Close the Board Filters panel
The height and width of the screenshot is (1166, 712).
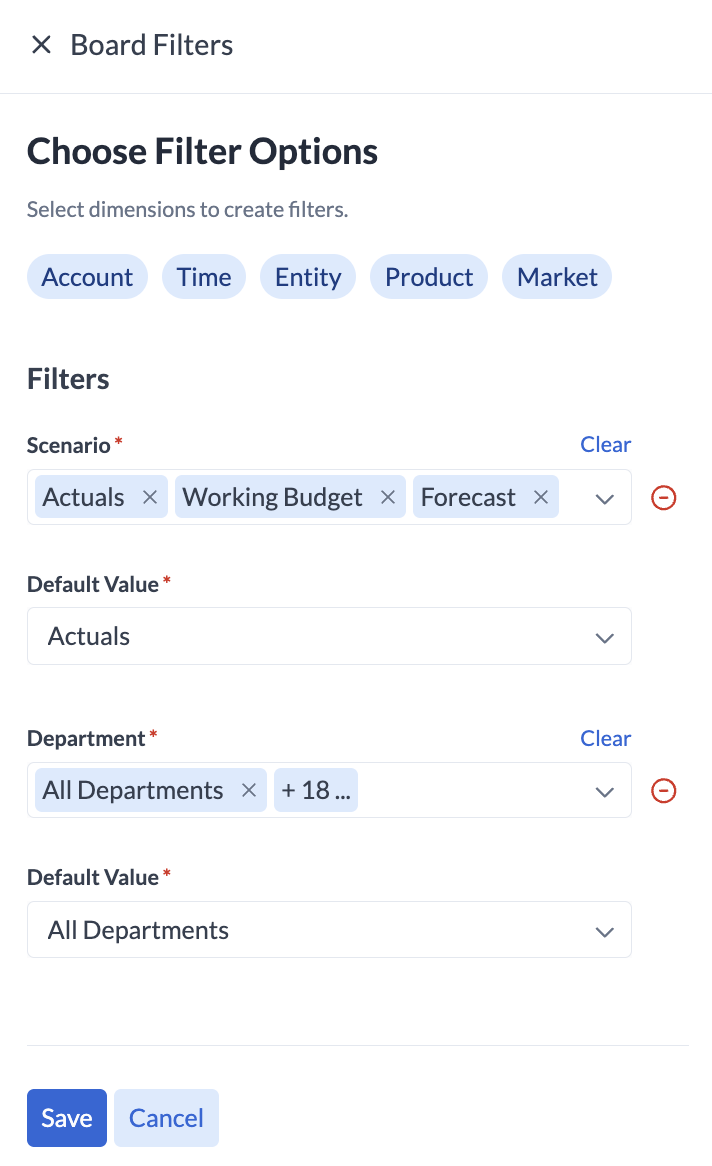(x=41, y=45)
